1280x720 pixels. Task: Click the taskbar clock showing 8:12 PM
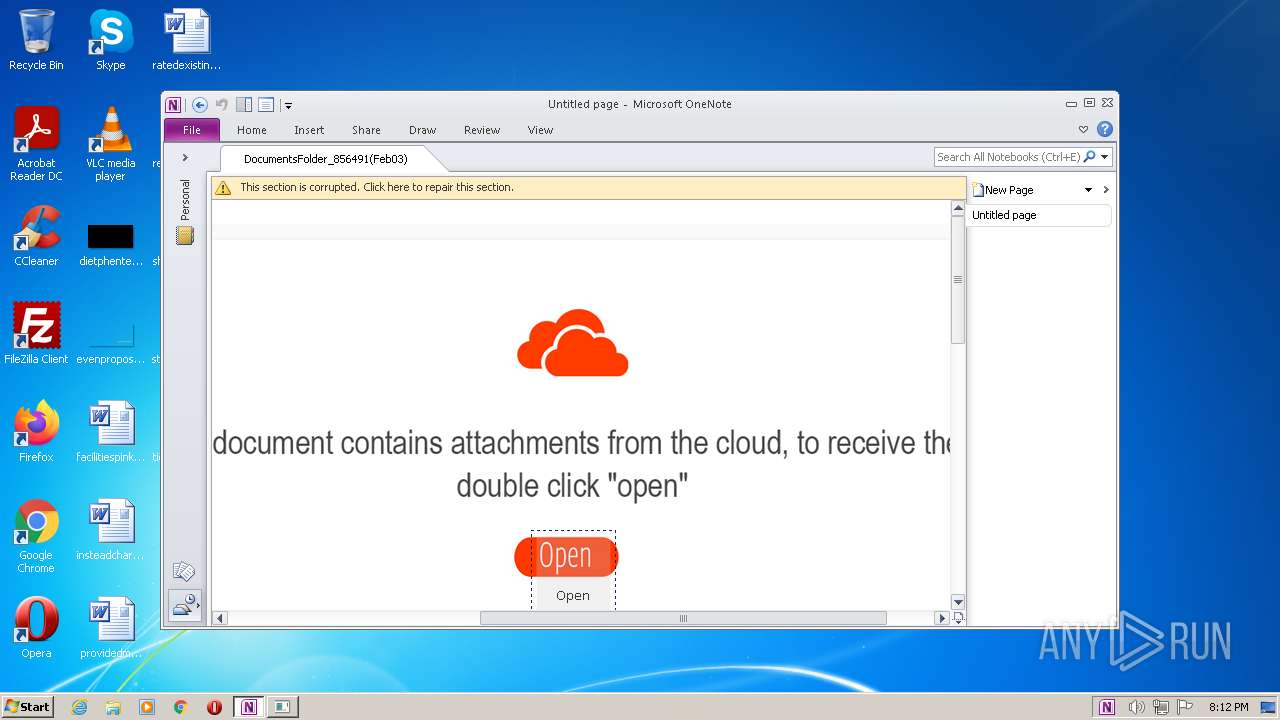pos(1228,707)
